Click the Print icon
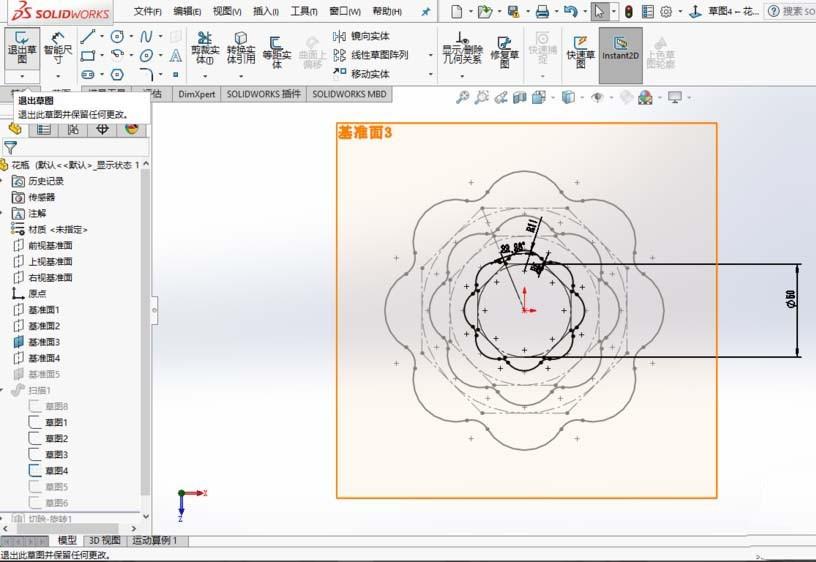816x562 pixels. click(x=542, y=11)
